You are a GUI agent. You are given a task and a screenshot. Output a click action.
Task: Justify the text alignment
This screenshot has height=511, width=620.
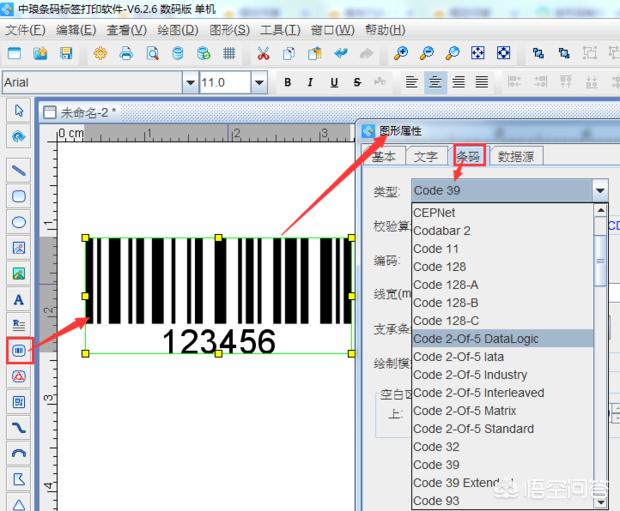(482, 82)
